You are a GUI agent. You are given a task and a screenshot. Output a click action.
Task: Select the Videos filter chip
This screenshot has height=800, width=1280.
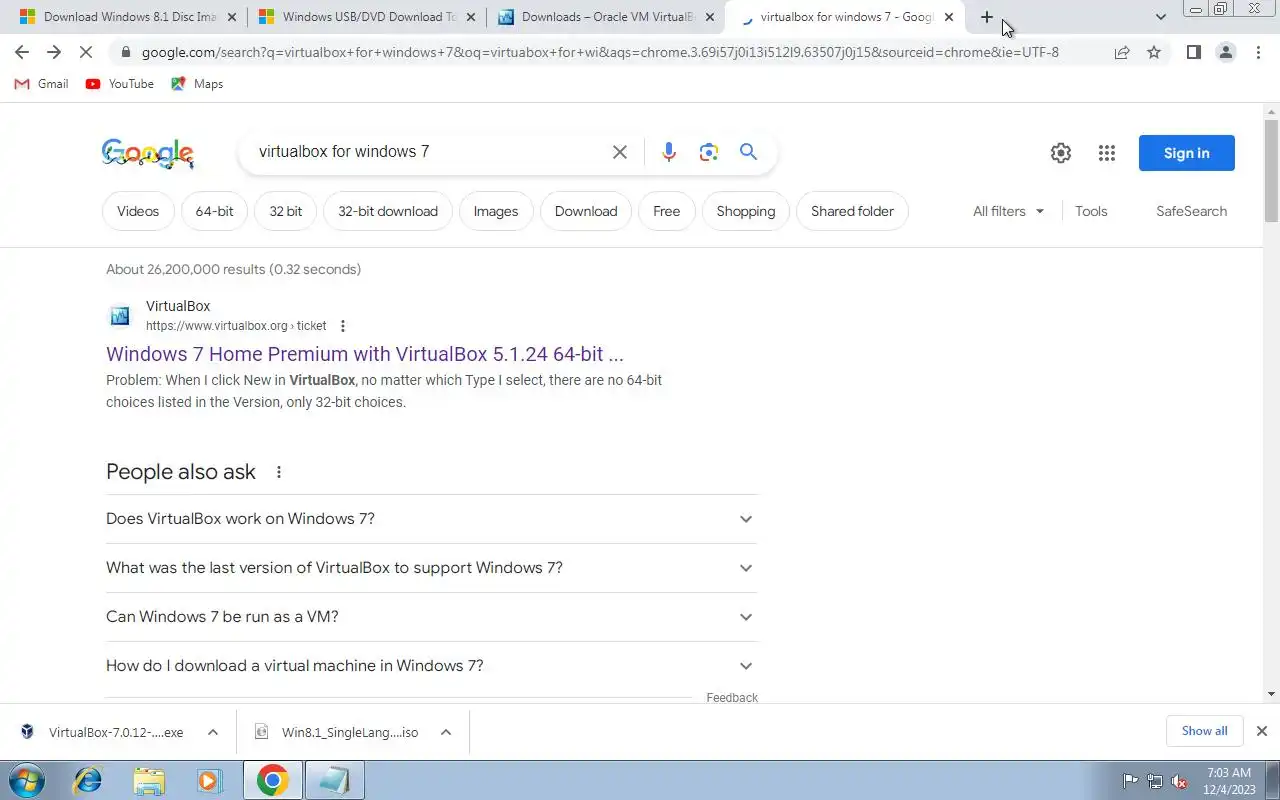(x=138, y=211)
